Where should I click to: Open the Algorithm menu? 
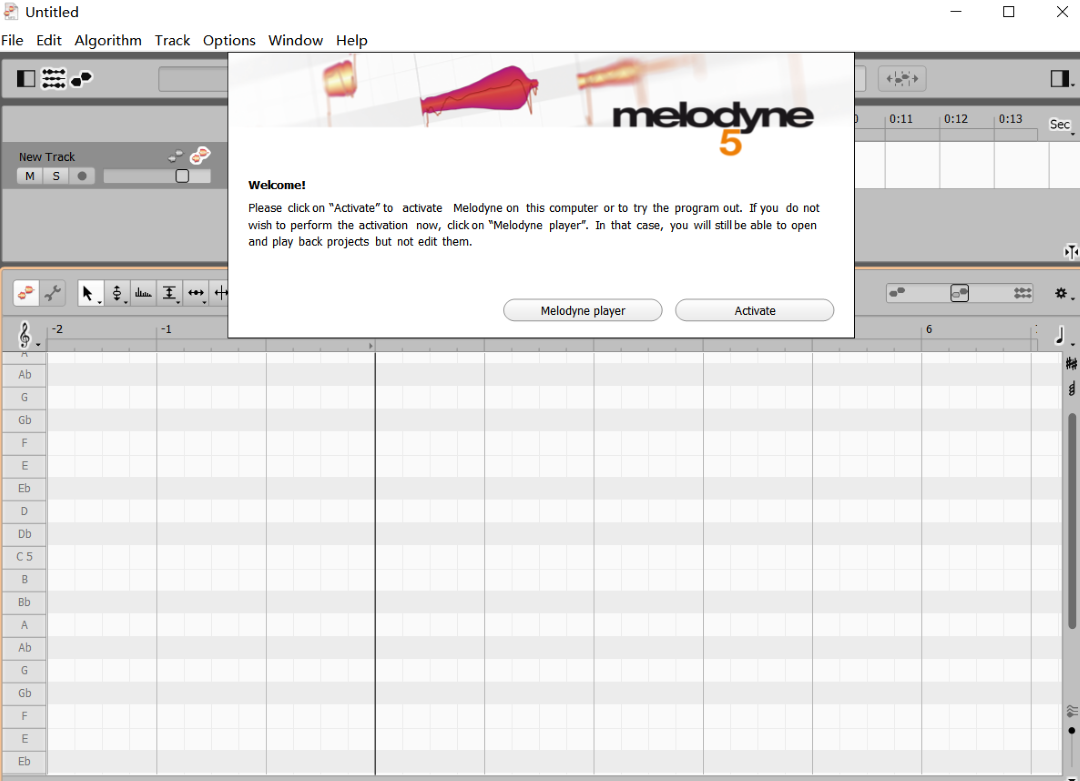coord(108,41)
